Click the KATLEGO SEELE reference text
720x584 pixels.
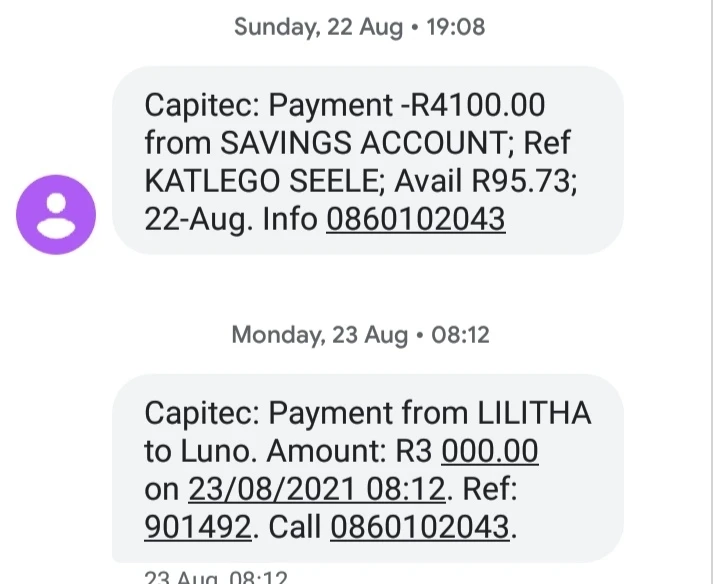(262, 181)
